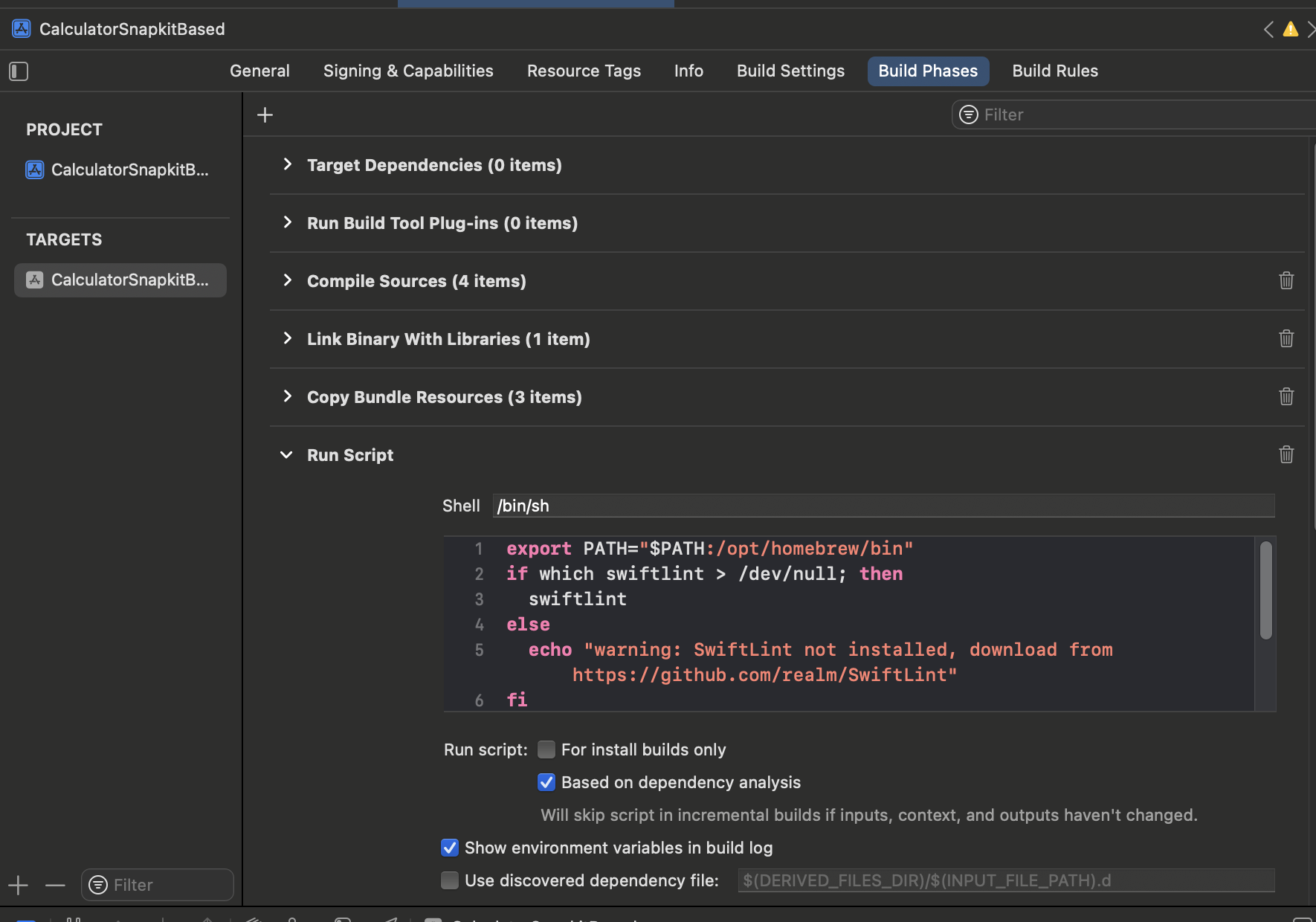
Task: Remove Copy Bundle Resources via trash icon
Action: pyautogui.click(x=1286, y=396)
